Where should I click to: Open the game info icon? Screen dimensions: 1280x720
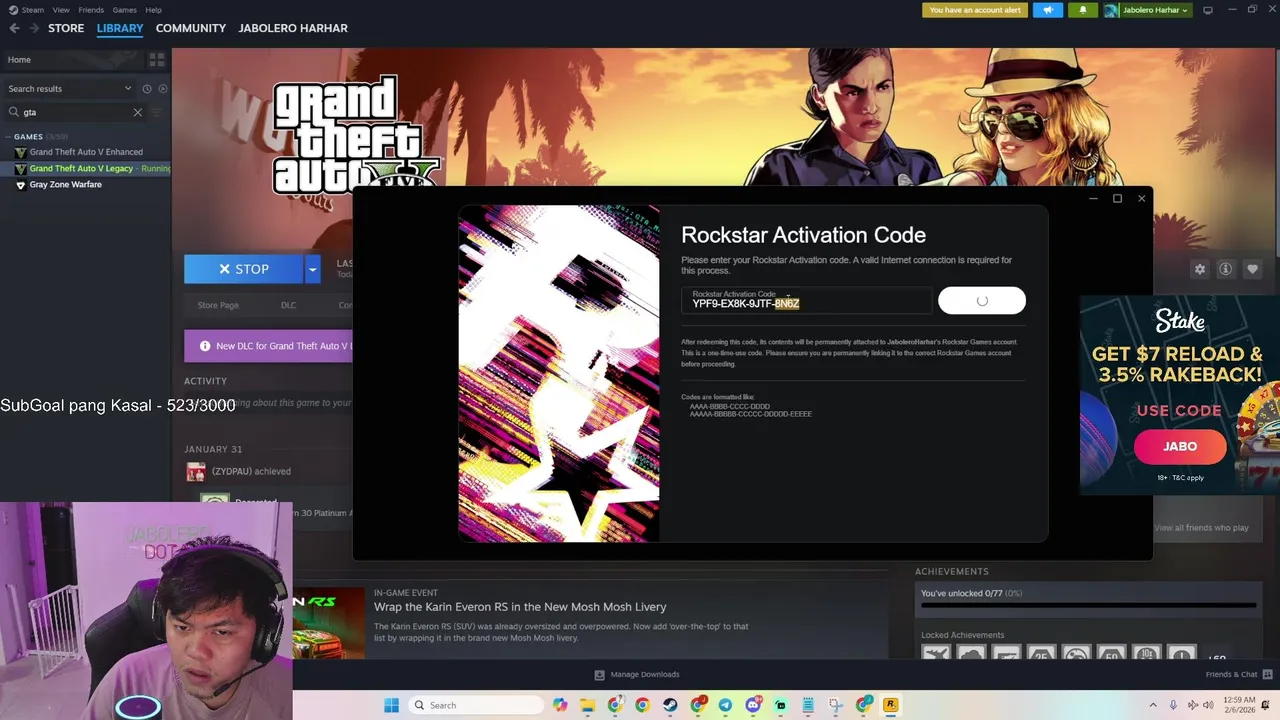1225,269
